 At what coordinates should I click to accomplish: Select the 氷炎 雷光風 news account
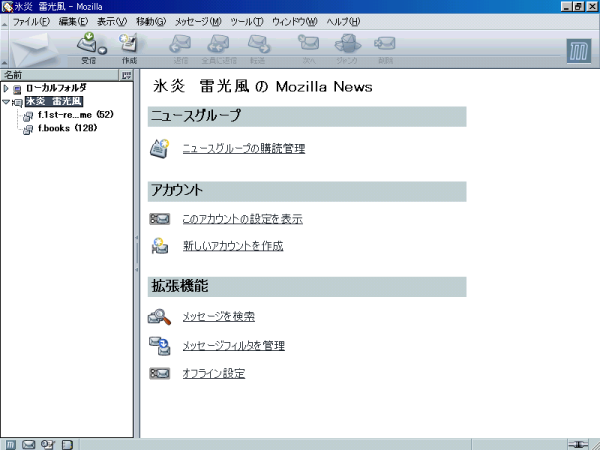point(54,101)
